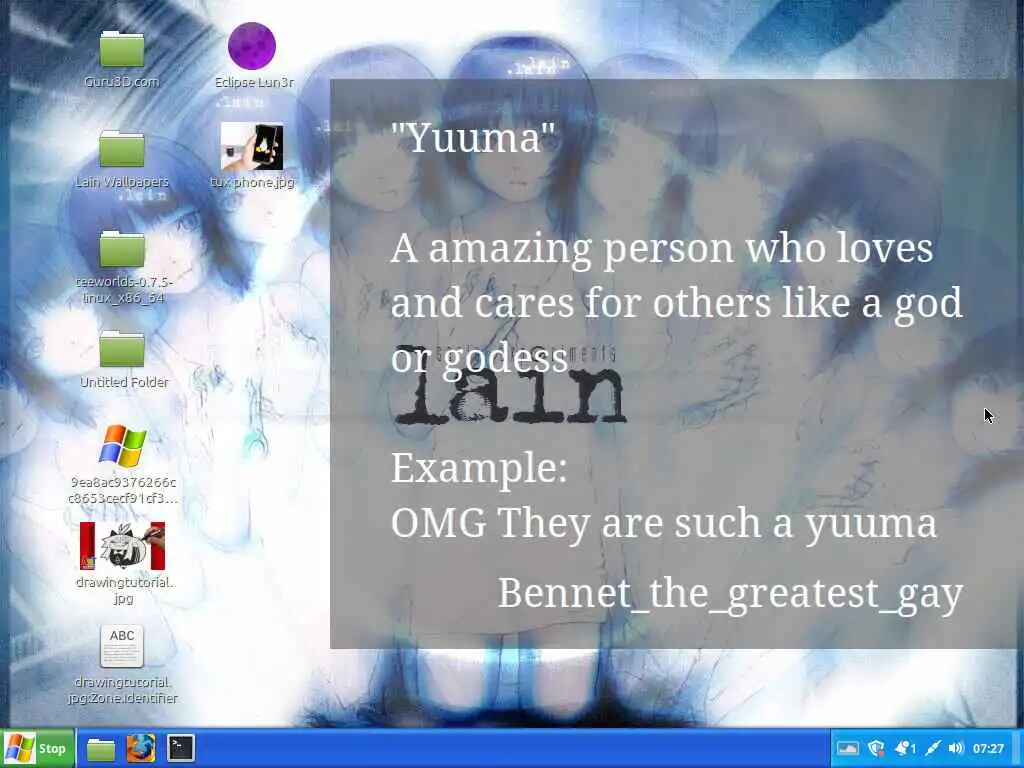Launch Firefox from the taskbar
1024x768 pixels.
(141, 748)
